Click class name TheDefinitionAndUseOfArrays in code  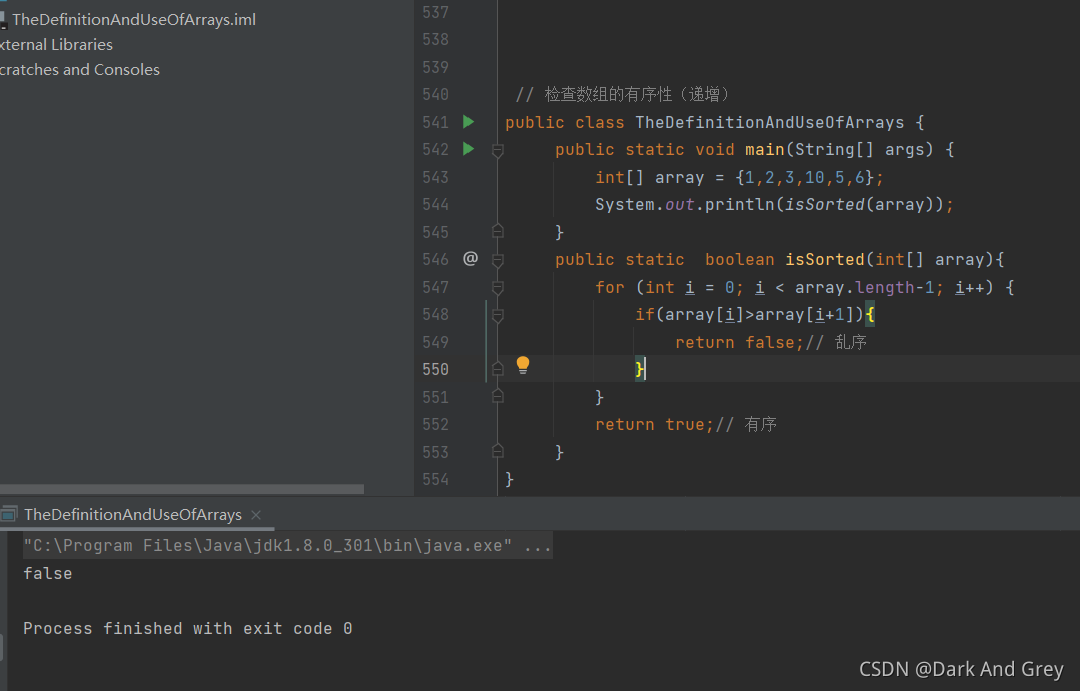coord(769,123)
